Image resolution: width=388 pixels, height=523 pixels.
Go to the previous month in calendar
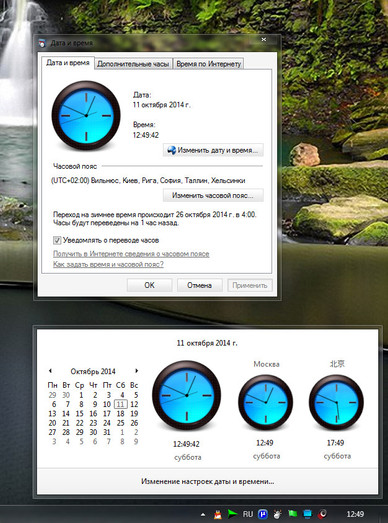(x=50, y=371)
